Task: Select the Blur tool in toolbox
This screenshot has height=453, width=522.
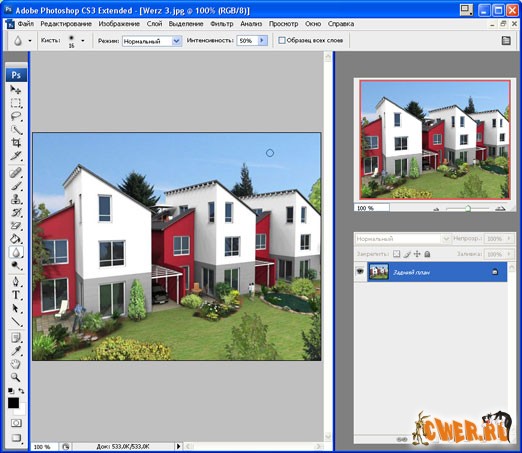Action: 15,252
